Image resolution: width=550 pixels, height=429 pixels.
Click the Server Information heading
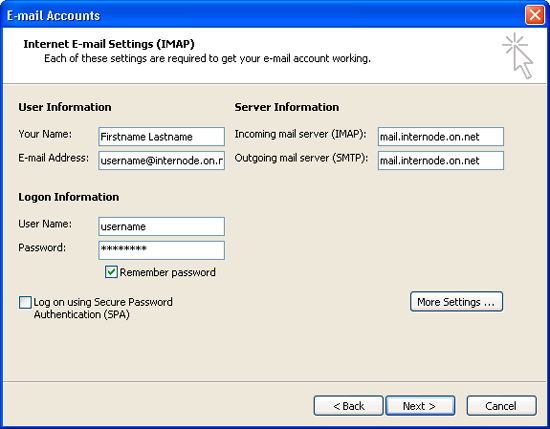point(287,107)
